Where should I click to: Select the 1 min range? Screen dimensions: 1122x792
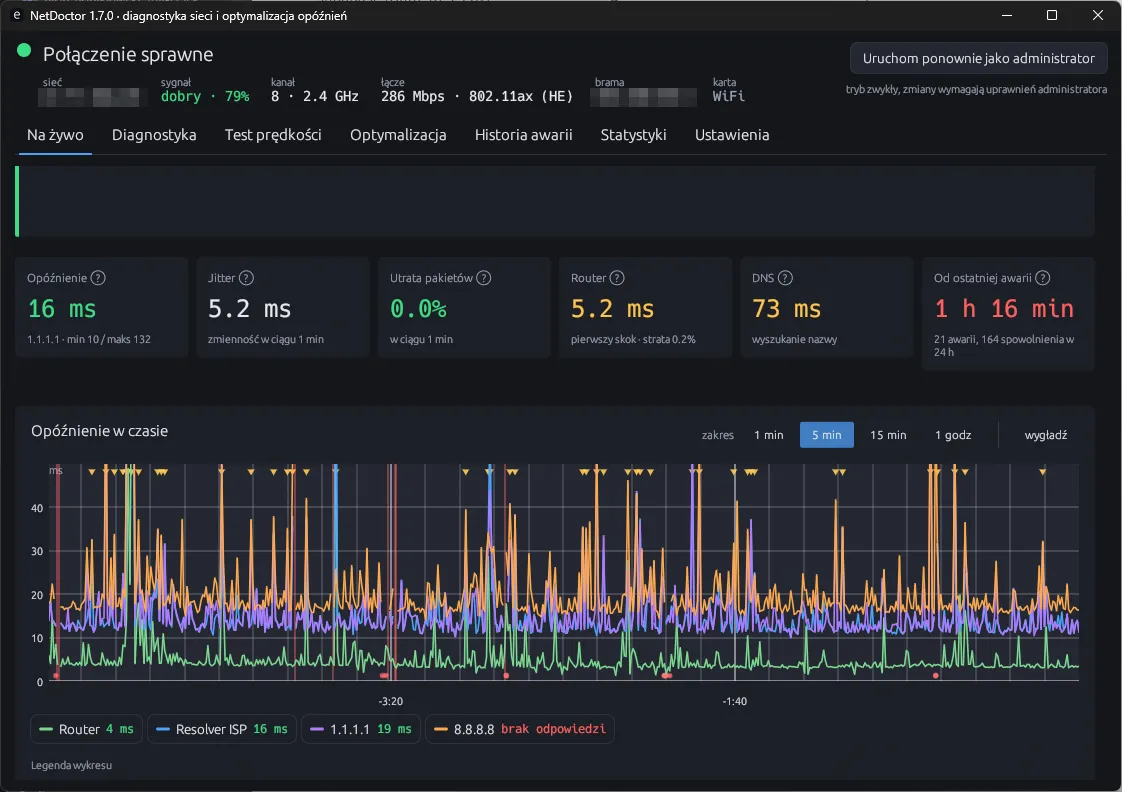769,435
